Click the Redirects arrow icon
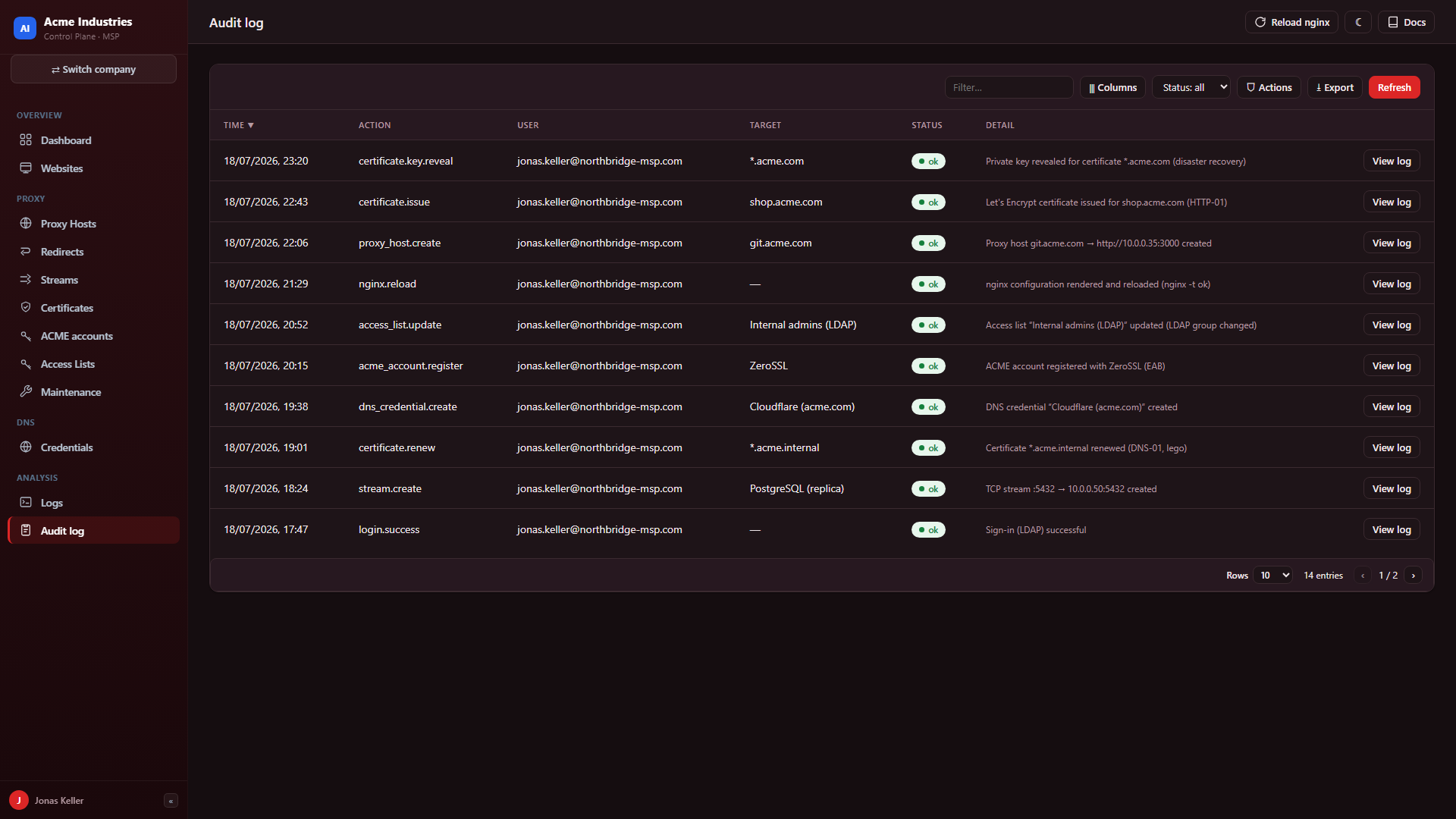The width and height of the screenshot is (1456, 819). [x=26, y=252]
